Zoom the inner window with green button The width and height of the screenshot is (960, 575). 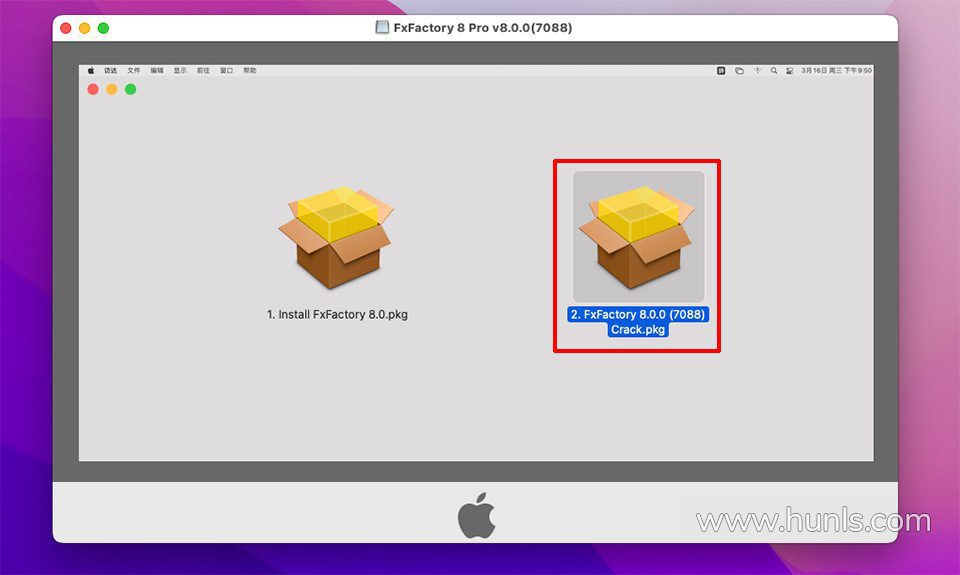[x=130, y=89]
